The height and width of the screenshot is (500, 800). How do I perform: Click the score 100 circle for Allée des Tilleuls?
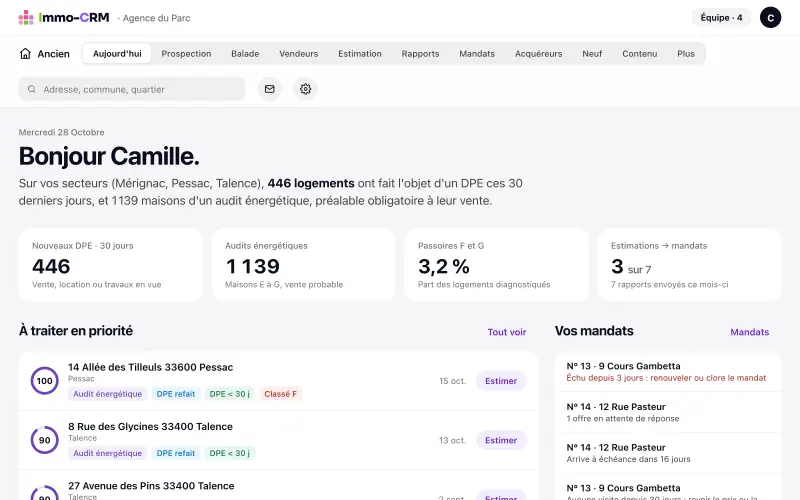tap(44, 381)
